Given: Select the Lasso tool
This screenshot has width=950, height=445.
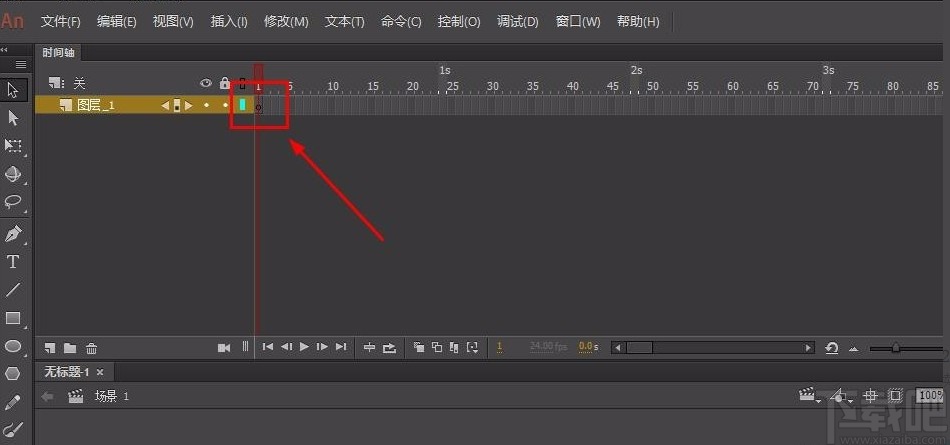Looking at the screenshot, I should click(13, 202).
